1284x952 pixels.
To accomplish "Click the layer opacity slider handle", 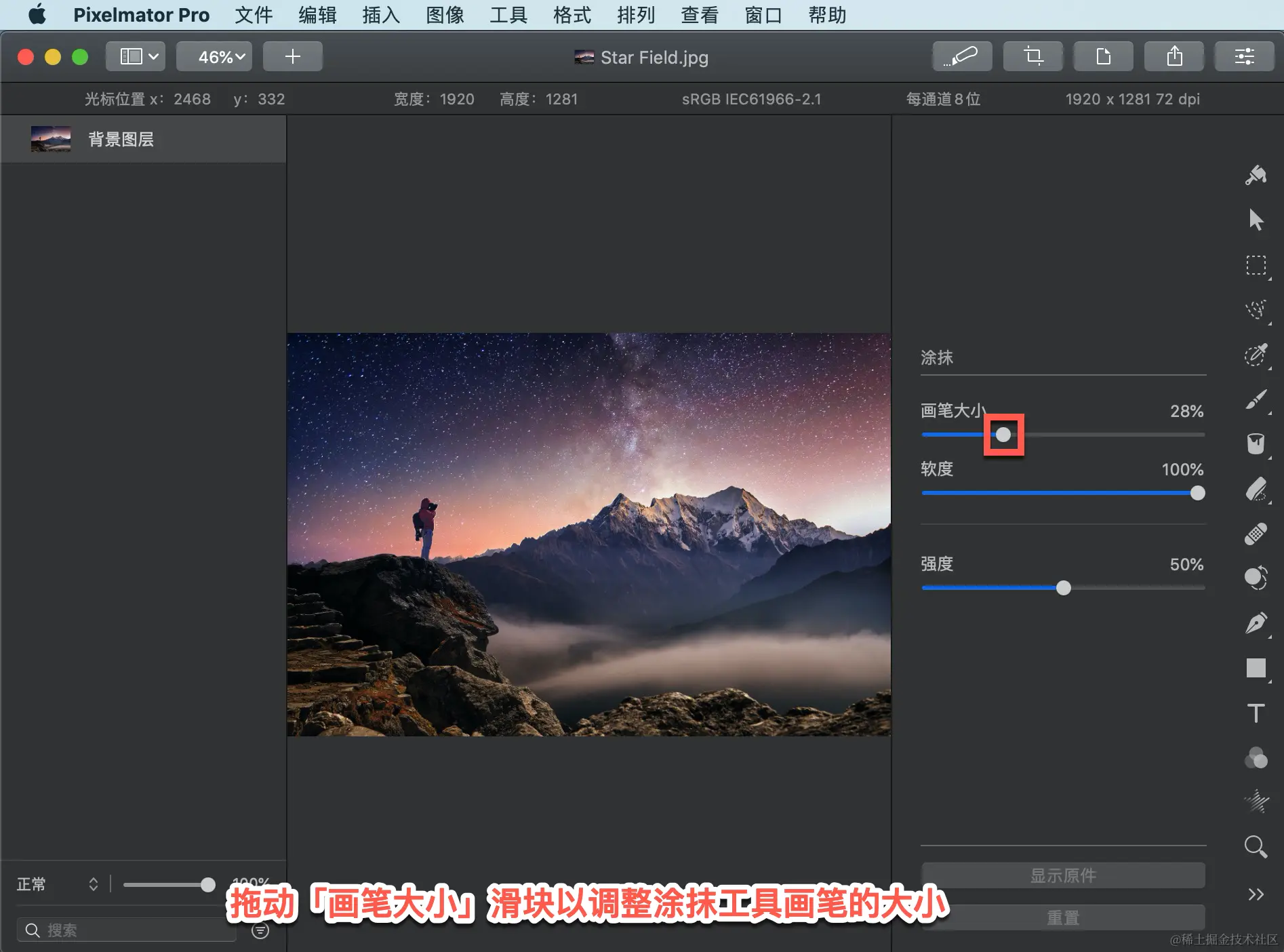I will click(208, 884).
